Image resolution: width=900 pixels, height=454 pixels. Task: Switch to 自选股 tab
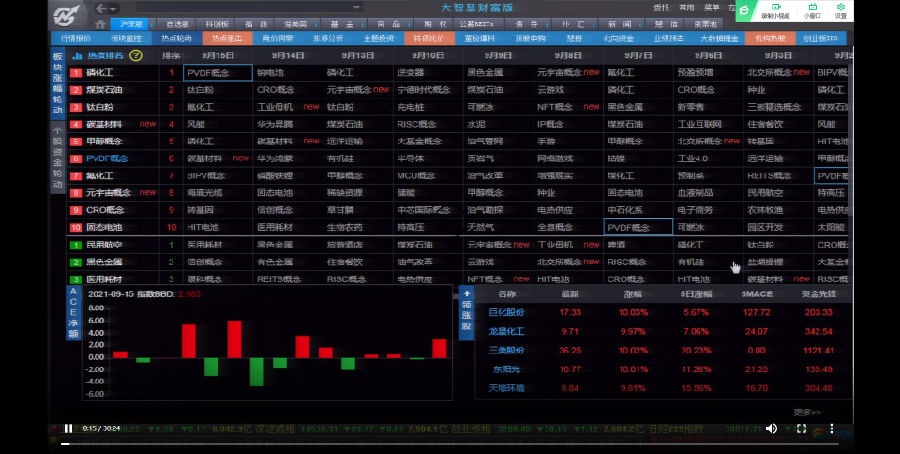pyautogui.click(x=177, y=24)
